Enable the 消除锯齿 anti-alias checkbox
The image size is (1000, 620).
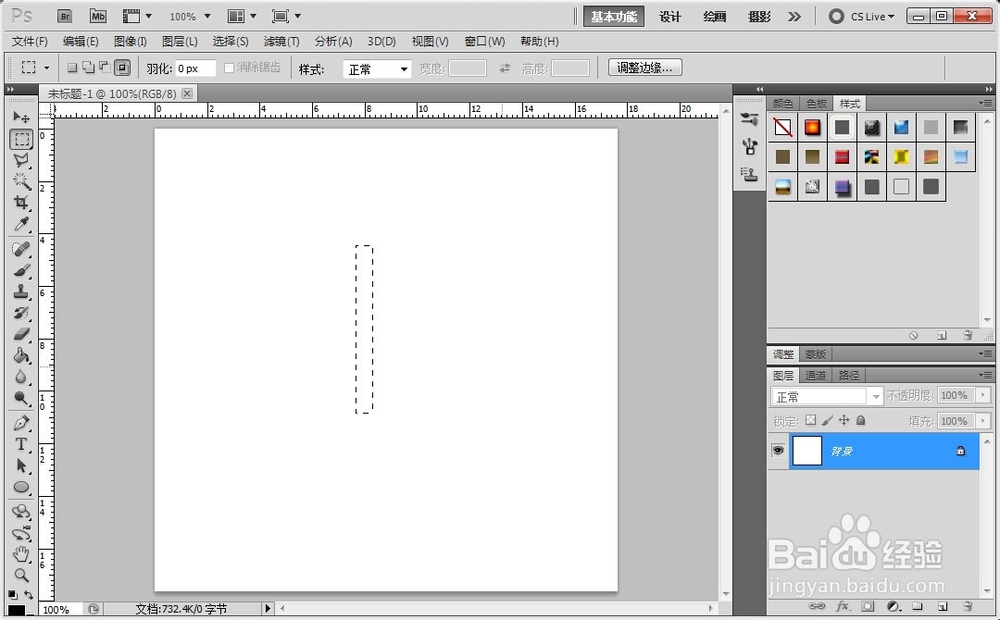[229, 68]
